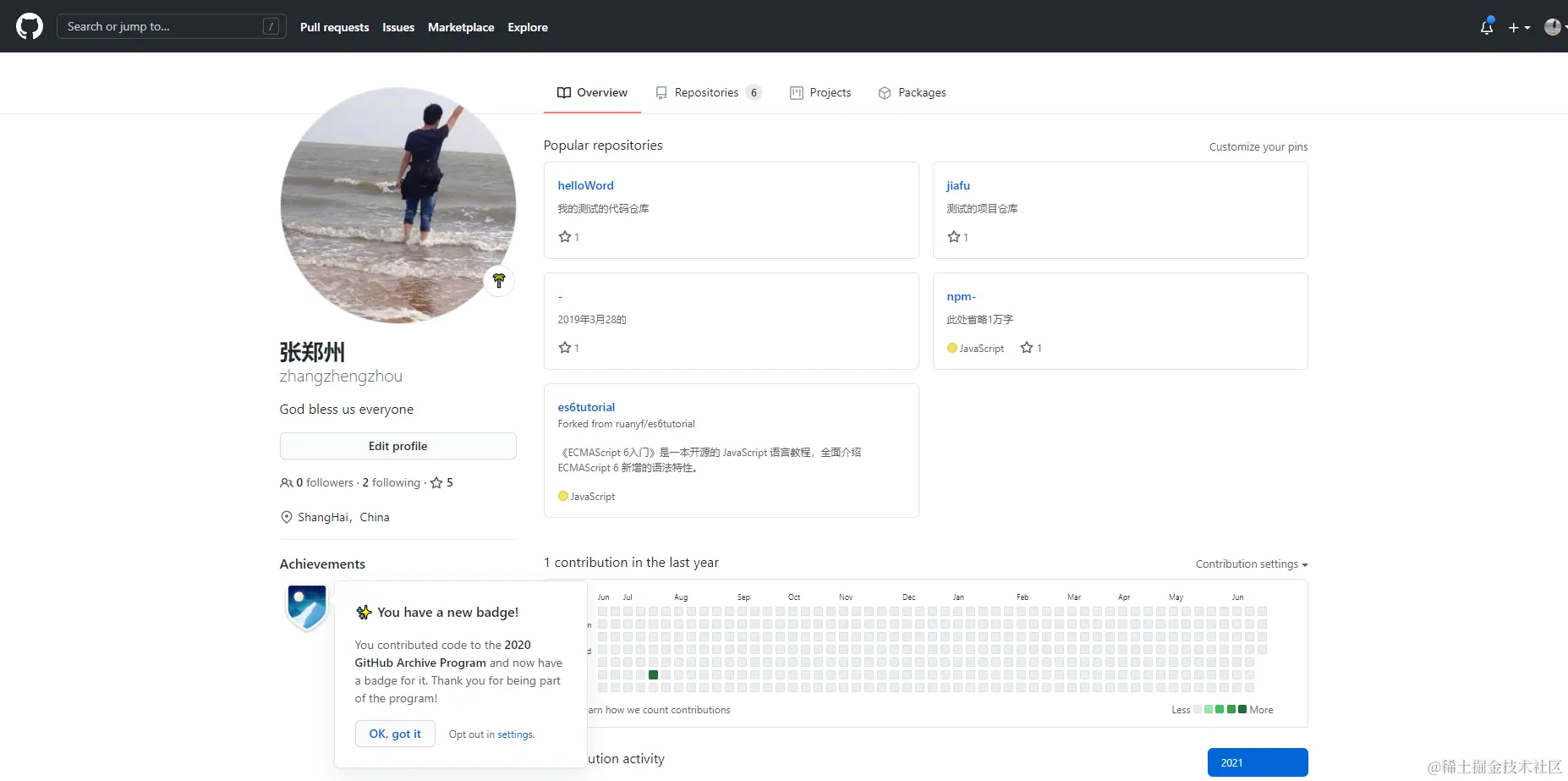This screenshot has height=781, width=1568.
Task: Open the profile avatar photo
Action: 397,205
